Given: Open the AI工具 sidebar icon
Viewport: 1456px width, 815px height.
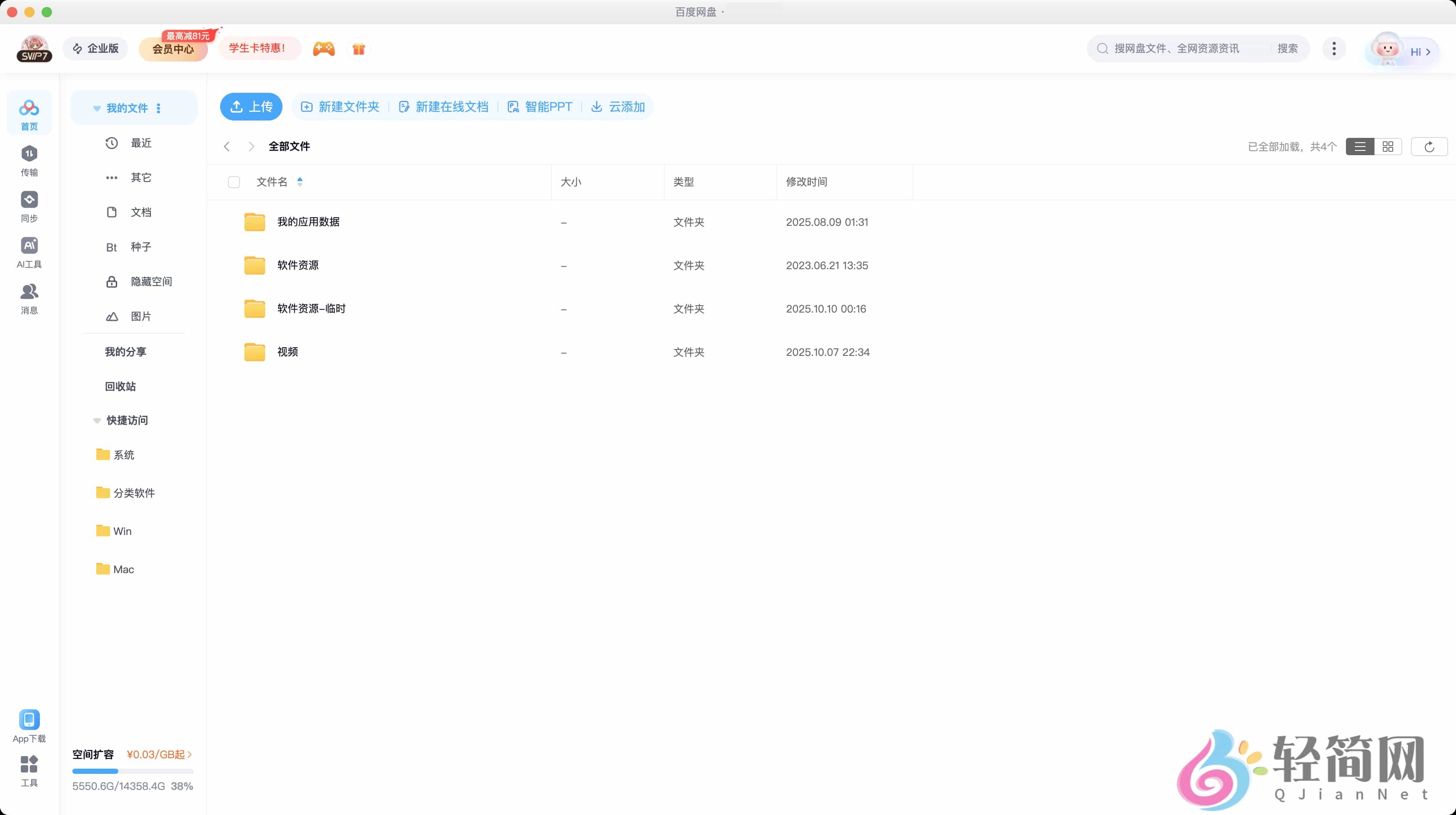Looking at the screenshot, I should (29, 246).
